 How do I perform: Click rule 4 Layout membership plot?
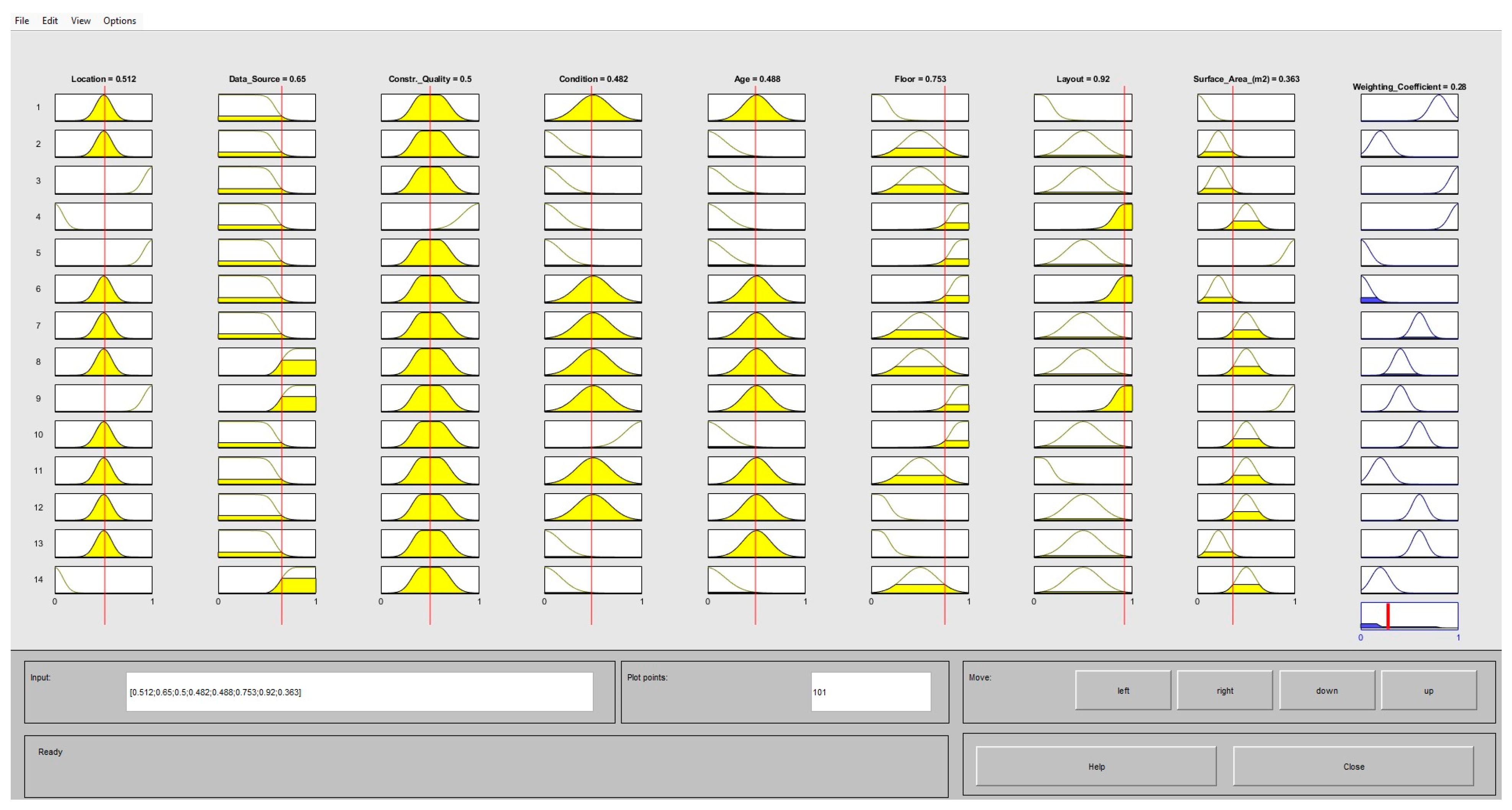point(1083,217)
